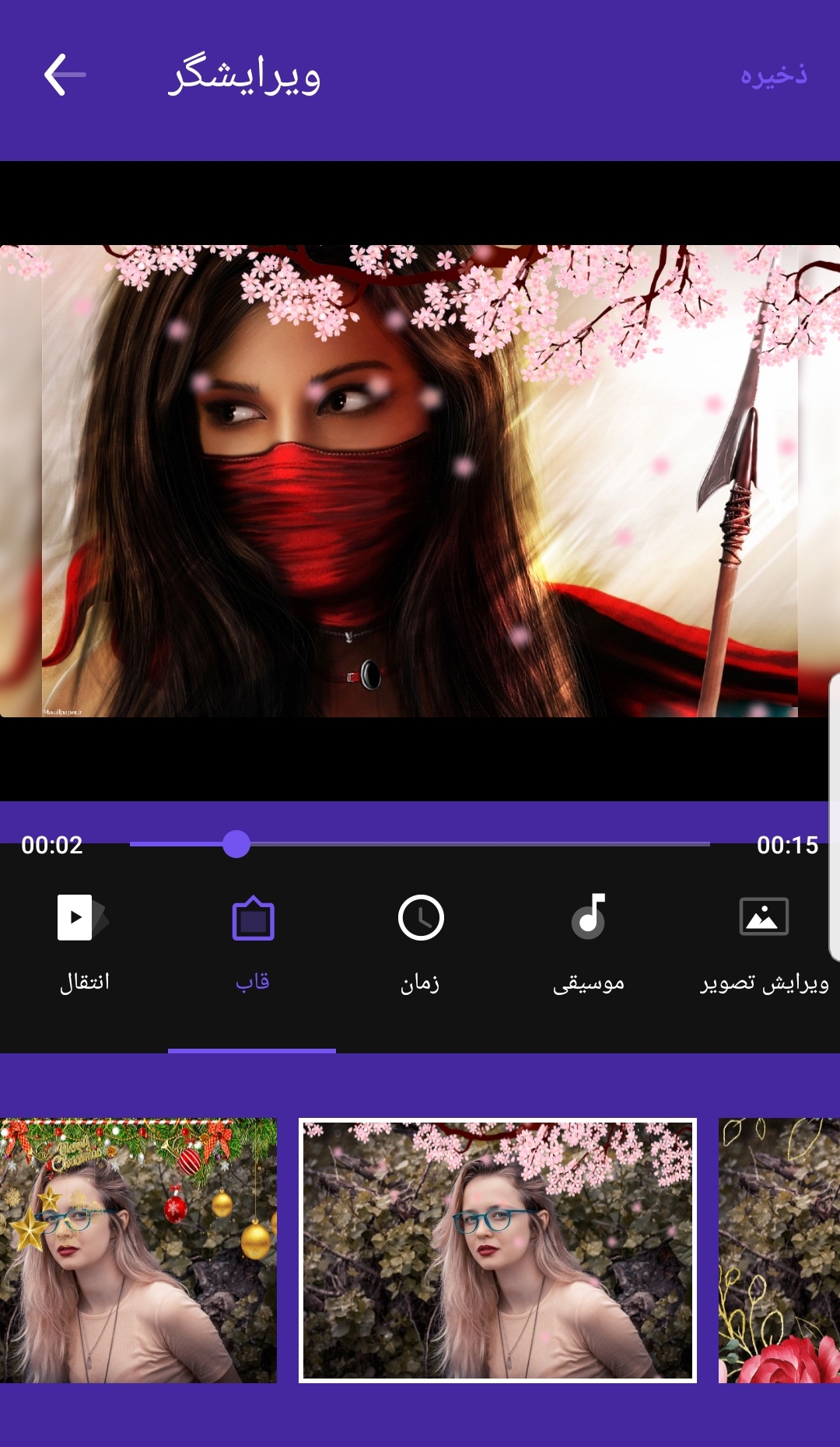840x1447 pixels.
Task: Switch to the قاب tab label
Action: coord(253,982)
